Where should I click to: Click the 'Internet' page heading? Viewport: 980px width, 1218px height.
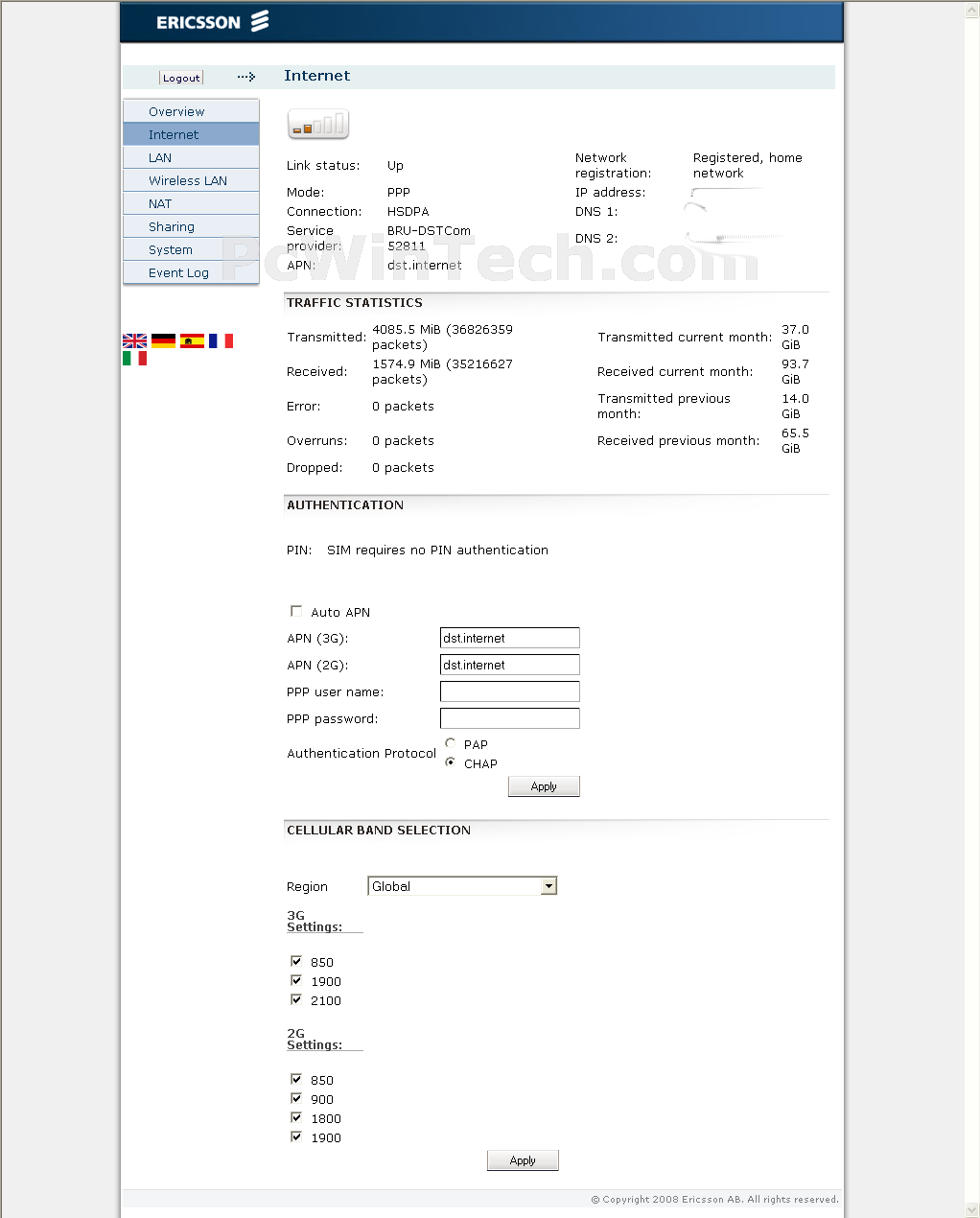click(x=317, y=76)
